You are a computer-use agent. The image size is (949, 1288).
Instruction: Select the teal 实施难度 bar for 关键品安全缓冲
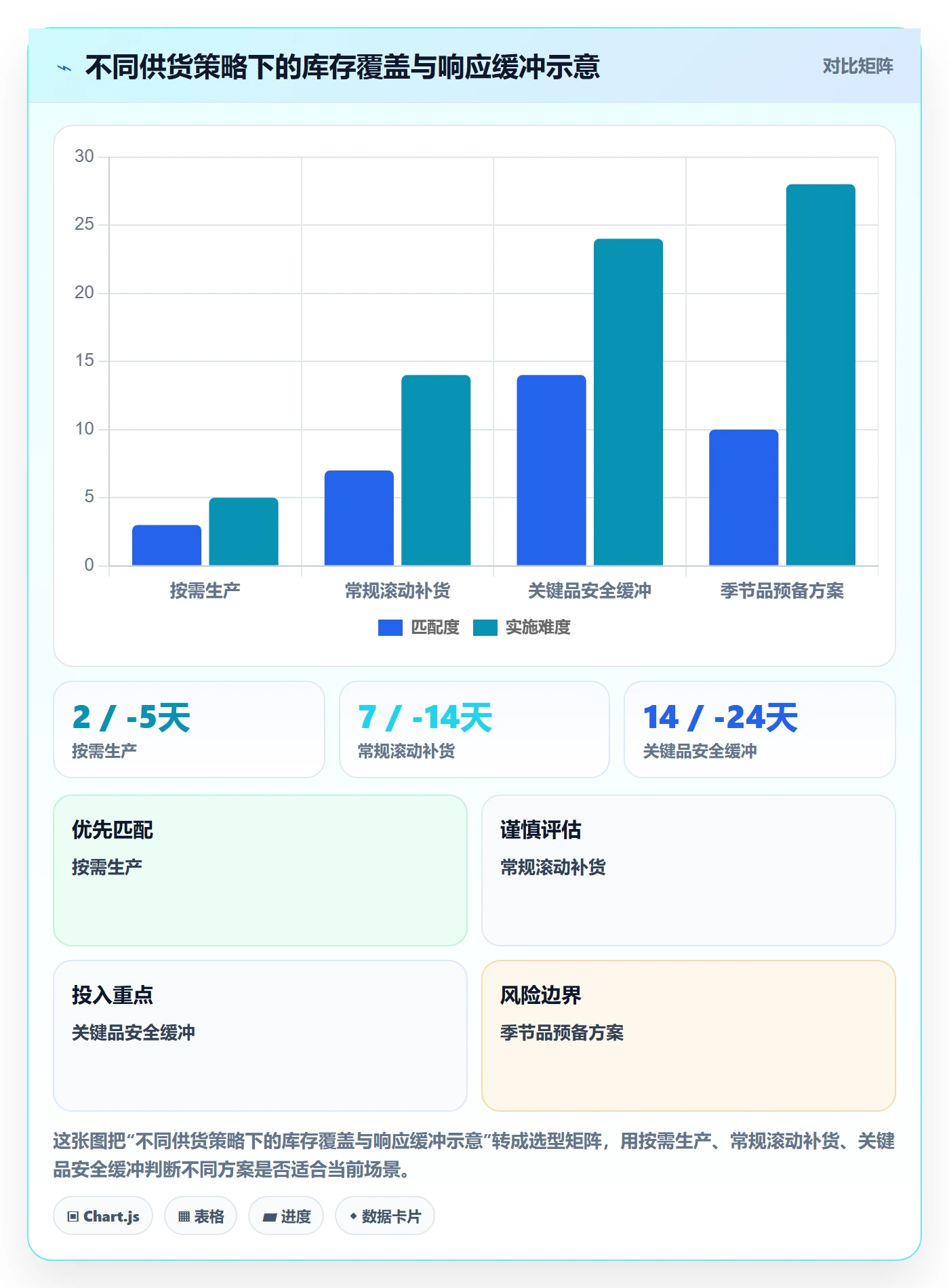pos(628,402)
